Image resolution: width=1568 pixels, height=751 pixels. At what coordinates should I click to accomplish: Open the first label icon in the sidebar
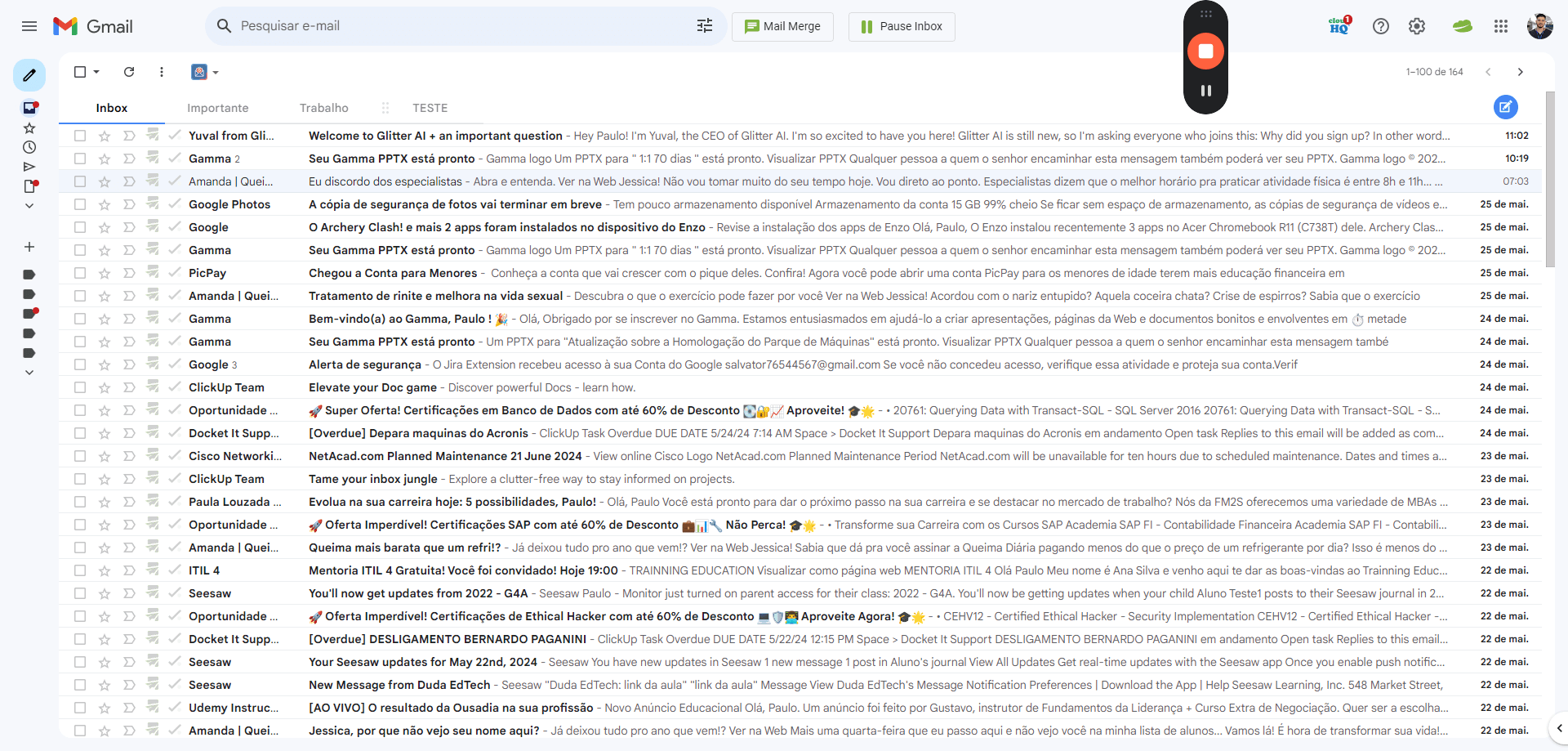click(x=29, y=274)
